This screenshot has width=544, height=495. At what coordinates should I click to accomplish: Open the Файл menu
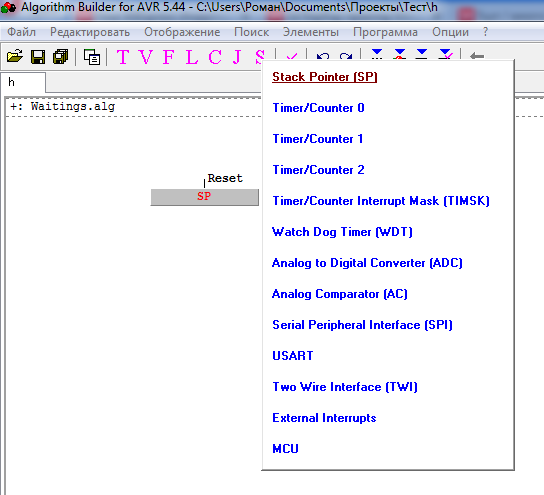[x=22, y=32]
